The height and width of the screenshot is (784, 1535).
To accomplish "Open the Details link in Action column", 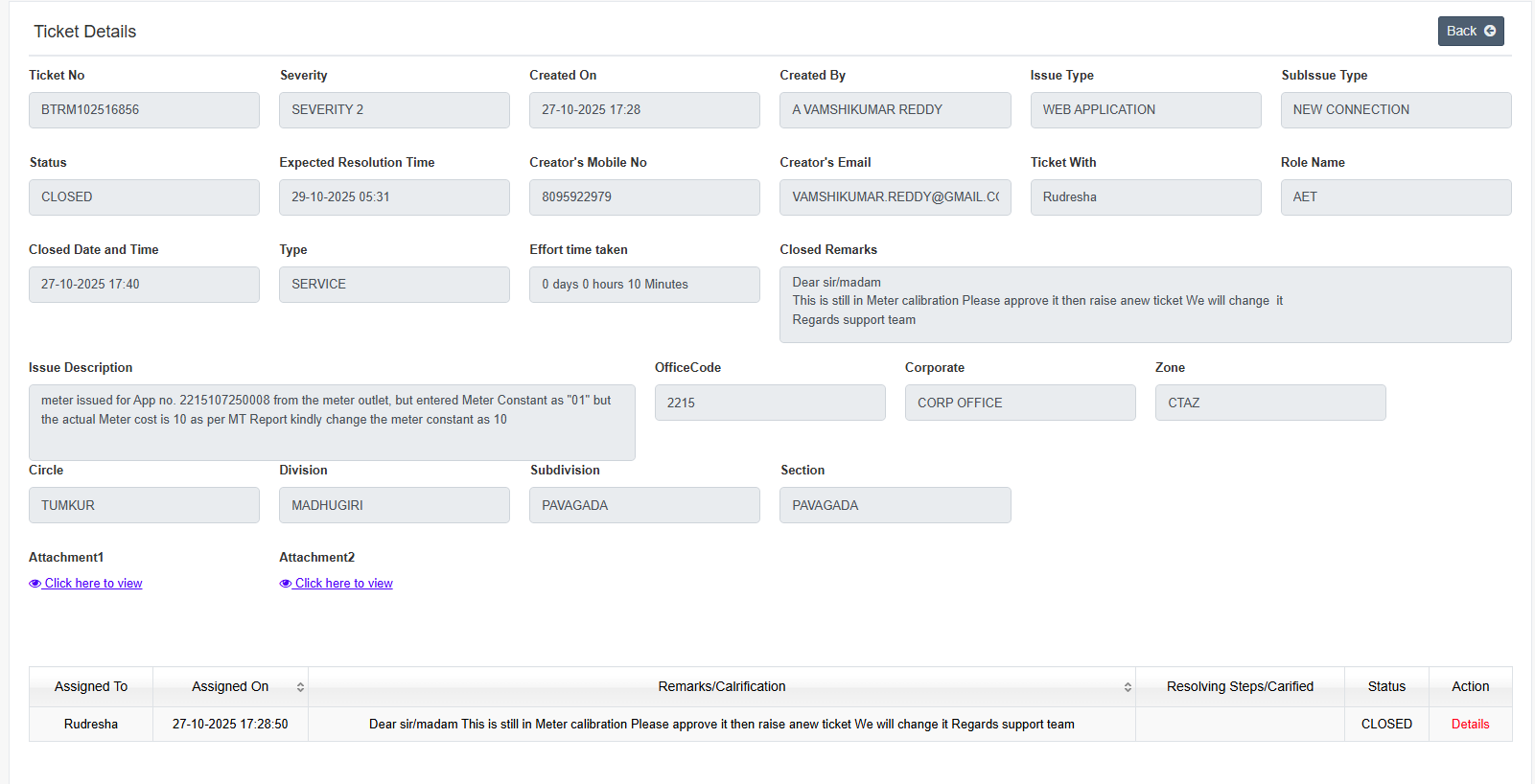I will 1470,725.
